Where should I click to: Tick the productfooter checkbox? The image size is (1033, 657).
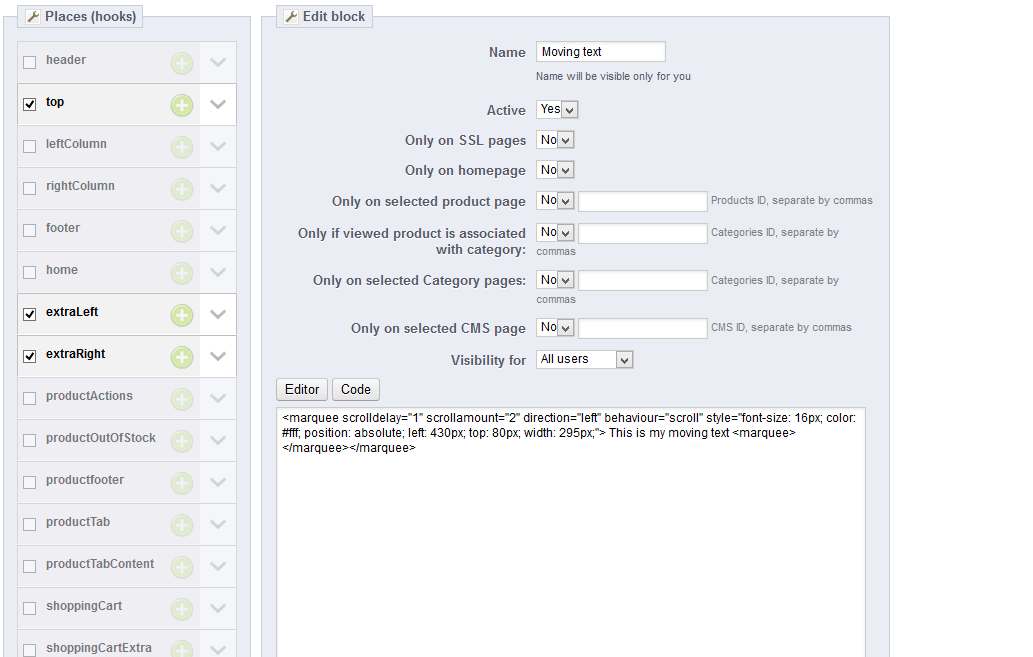tap(30, 482)
